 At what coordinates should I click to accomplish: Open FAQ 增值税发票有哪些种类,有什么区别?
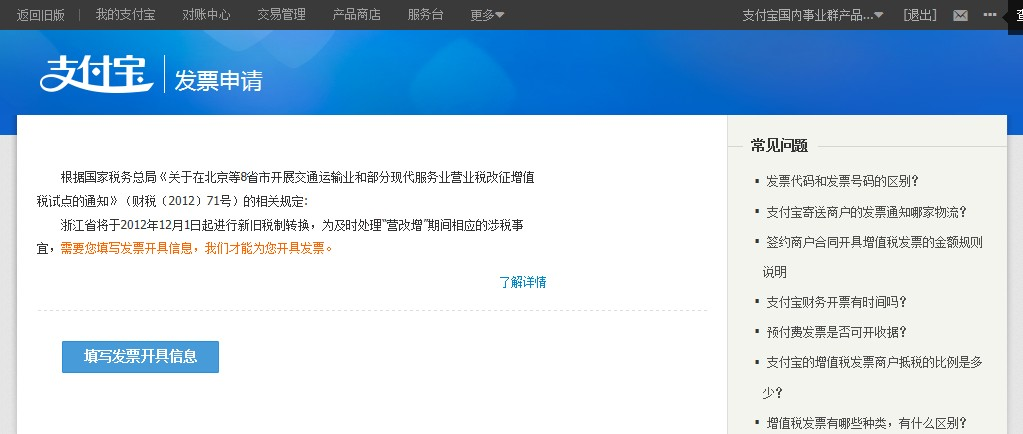(866, 423)
